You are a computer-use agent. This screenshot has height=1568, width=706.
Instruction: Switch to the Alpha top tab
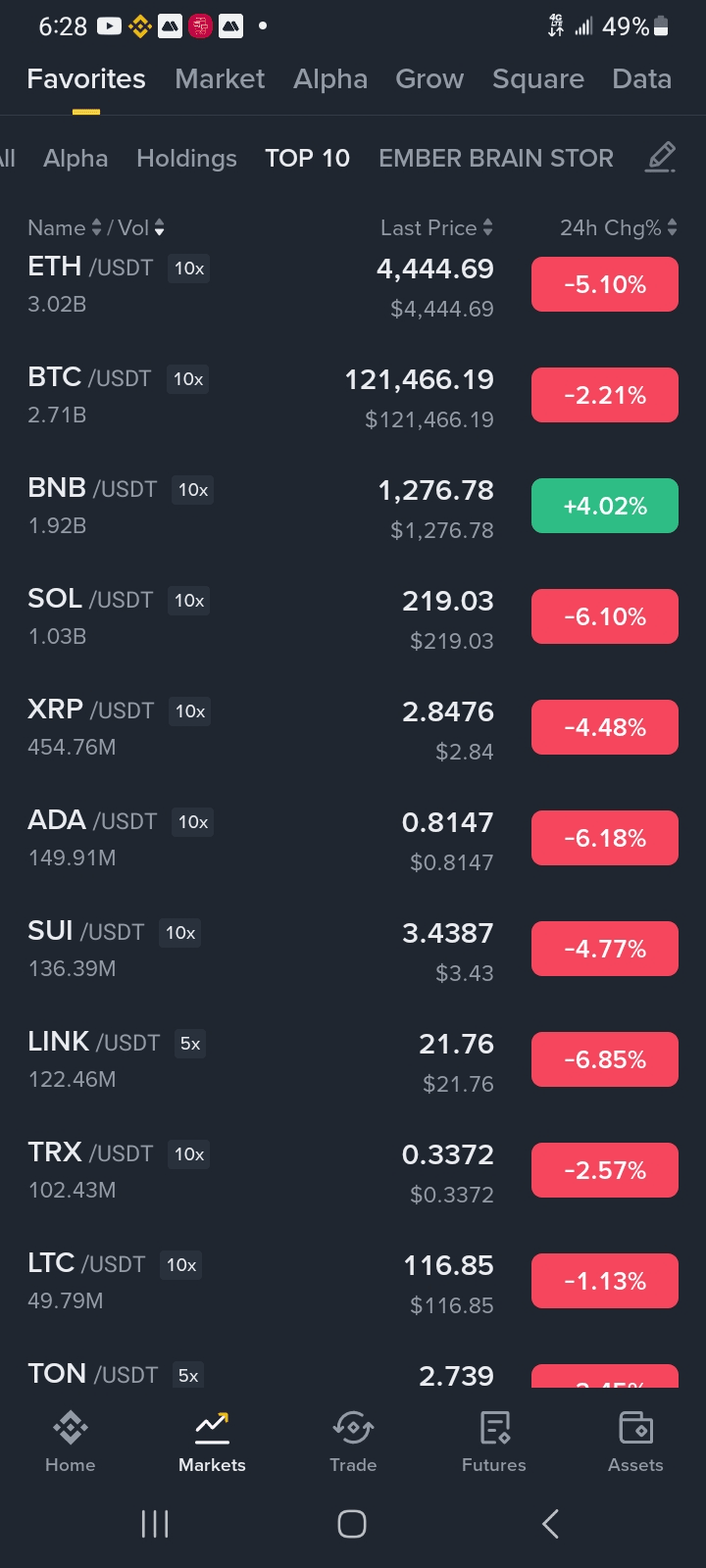tap(330, 79)
